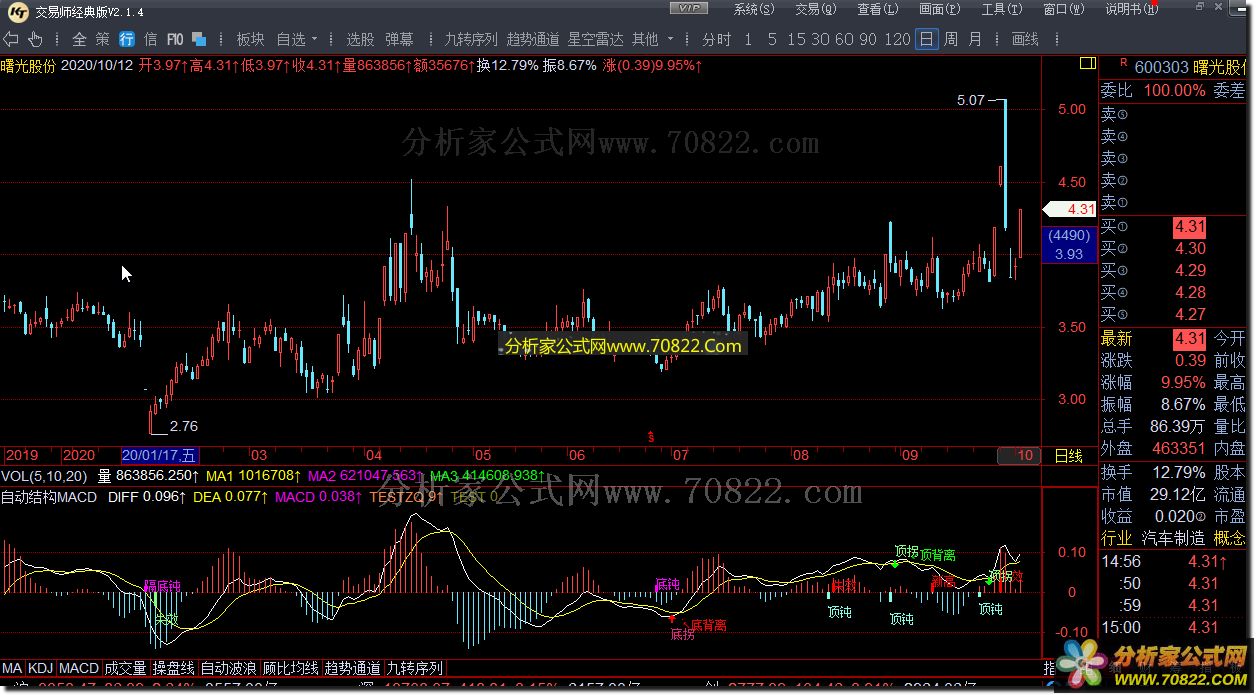The image size is (1256, 695).
Task: Switch to 九转序列 bottom indicator tab
Action: click(x=415, y=668)
